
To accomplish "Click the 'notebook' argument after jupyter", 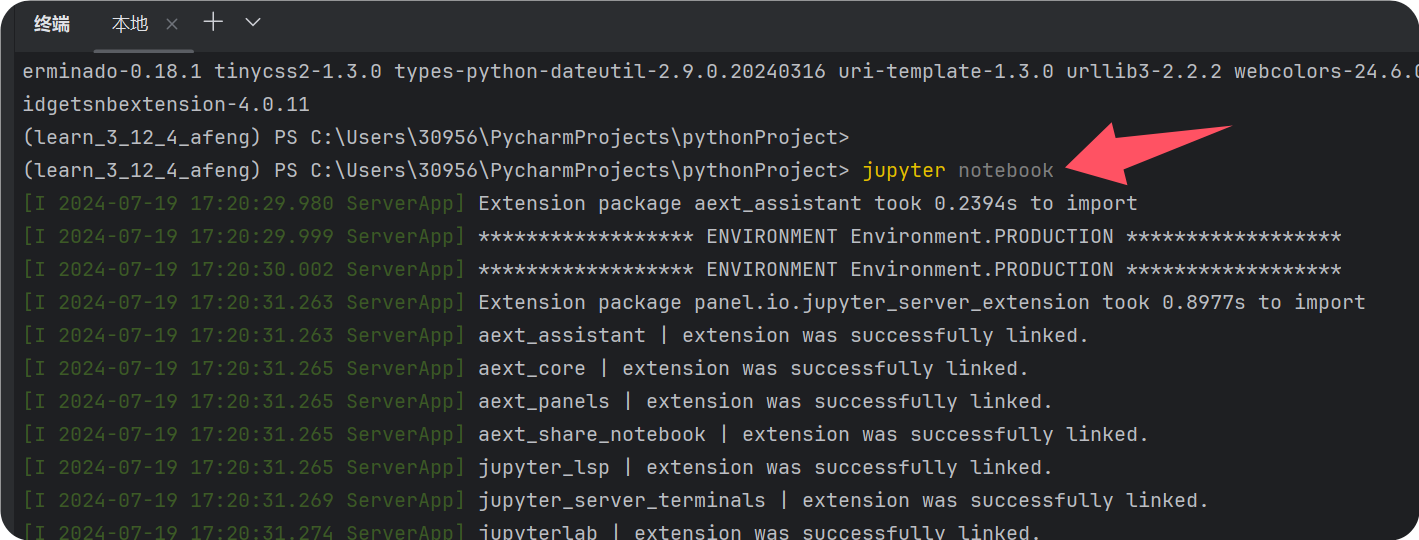I will tap(1006, 170).
